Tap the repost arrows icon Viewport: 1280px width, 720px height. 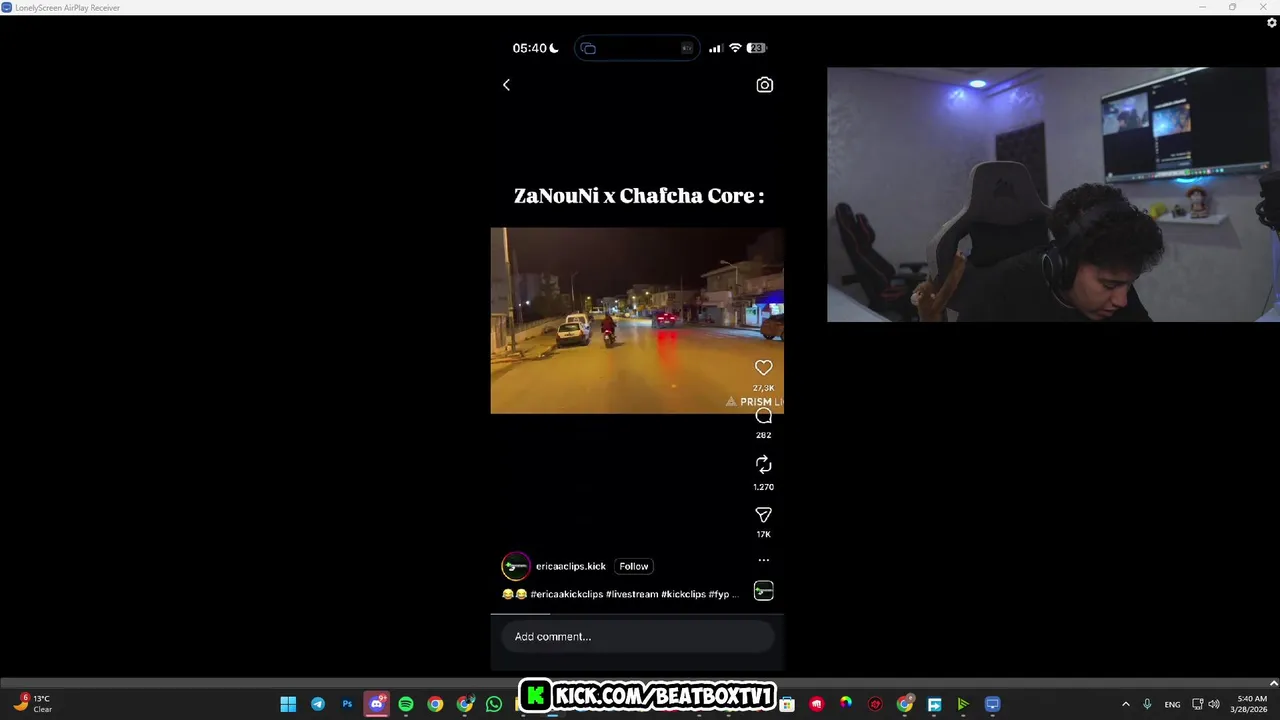tap(763, 465)
